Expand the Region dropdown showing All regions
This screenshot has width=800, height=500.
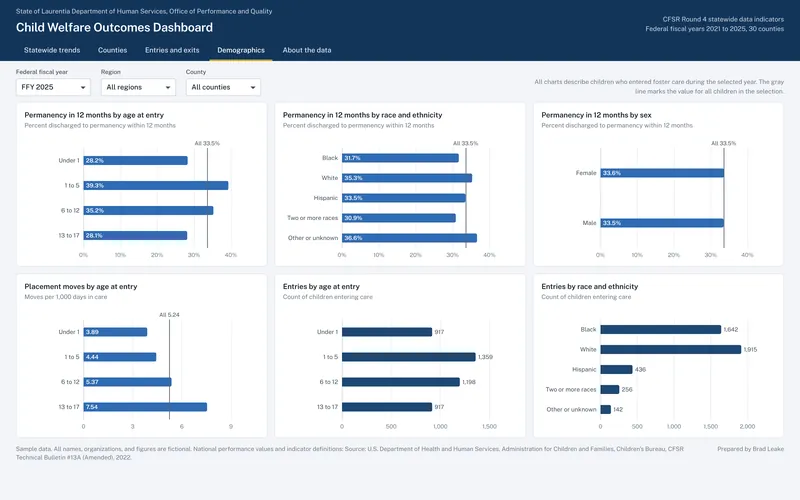(138, 87)
